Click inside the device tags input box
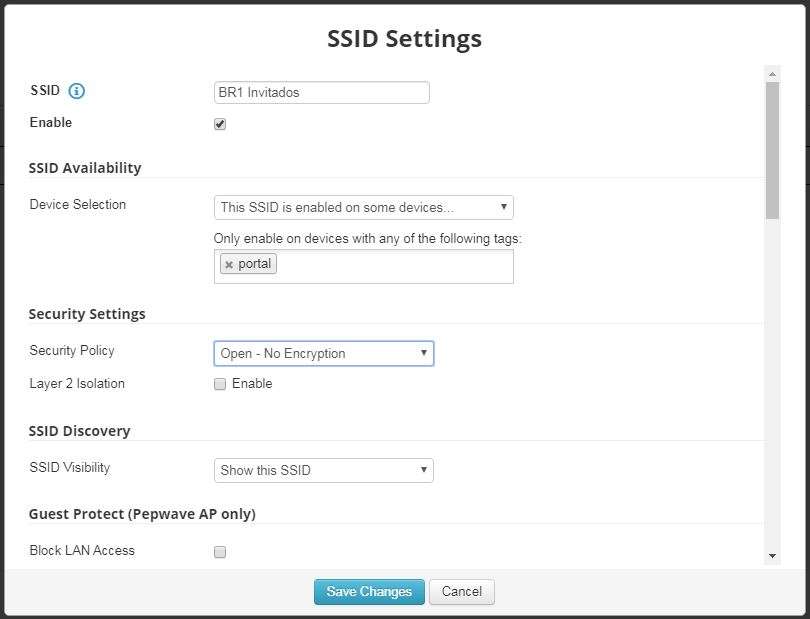Image resolution: width=810 pixels, height=619 pixels. click(x=400, y=265)
